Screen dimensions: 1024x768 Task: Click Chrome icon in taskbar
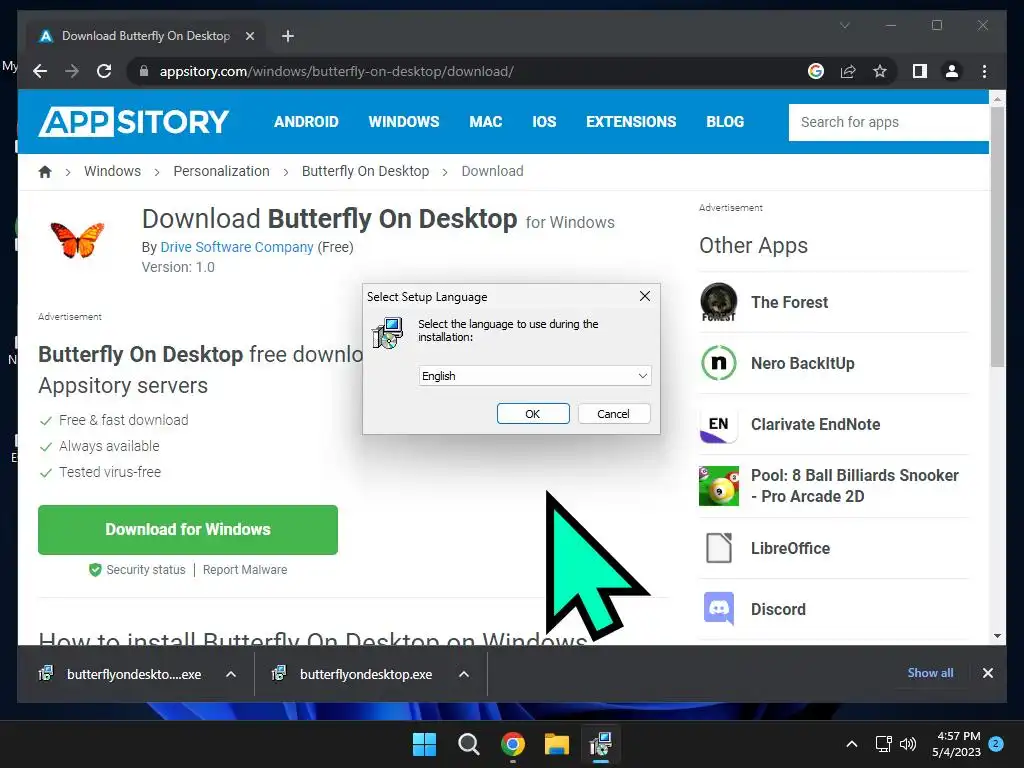[x=513, y=744]
